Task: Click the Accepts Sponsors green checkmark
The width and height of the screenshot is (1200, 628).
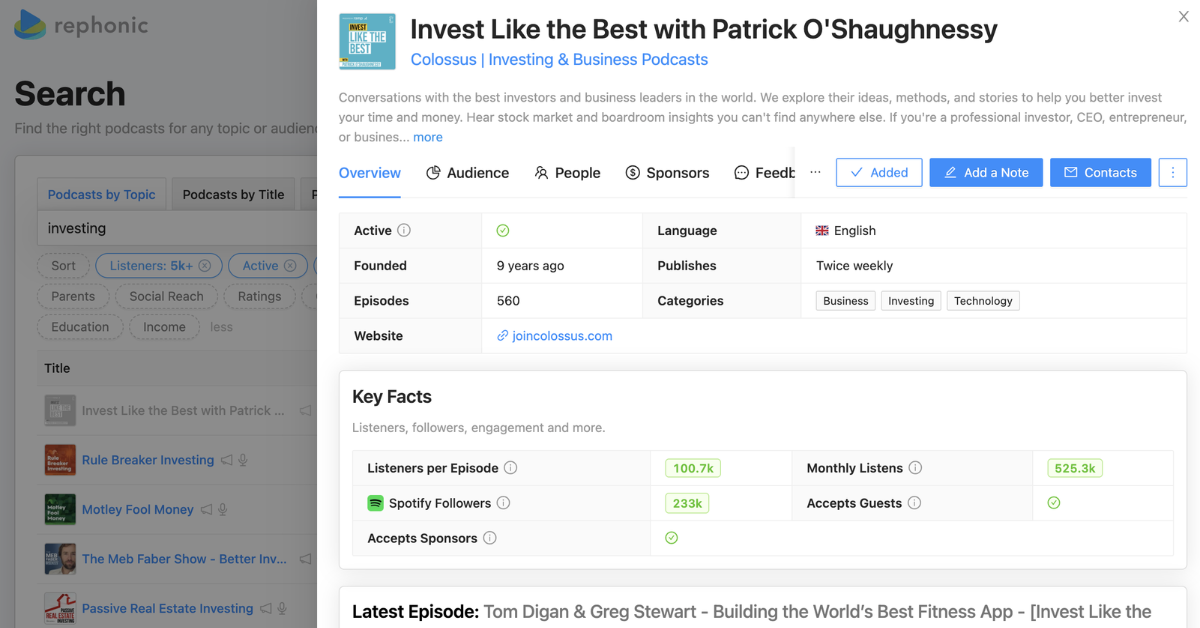Action: click(672, 538)
